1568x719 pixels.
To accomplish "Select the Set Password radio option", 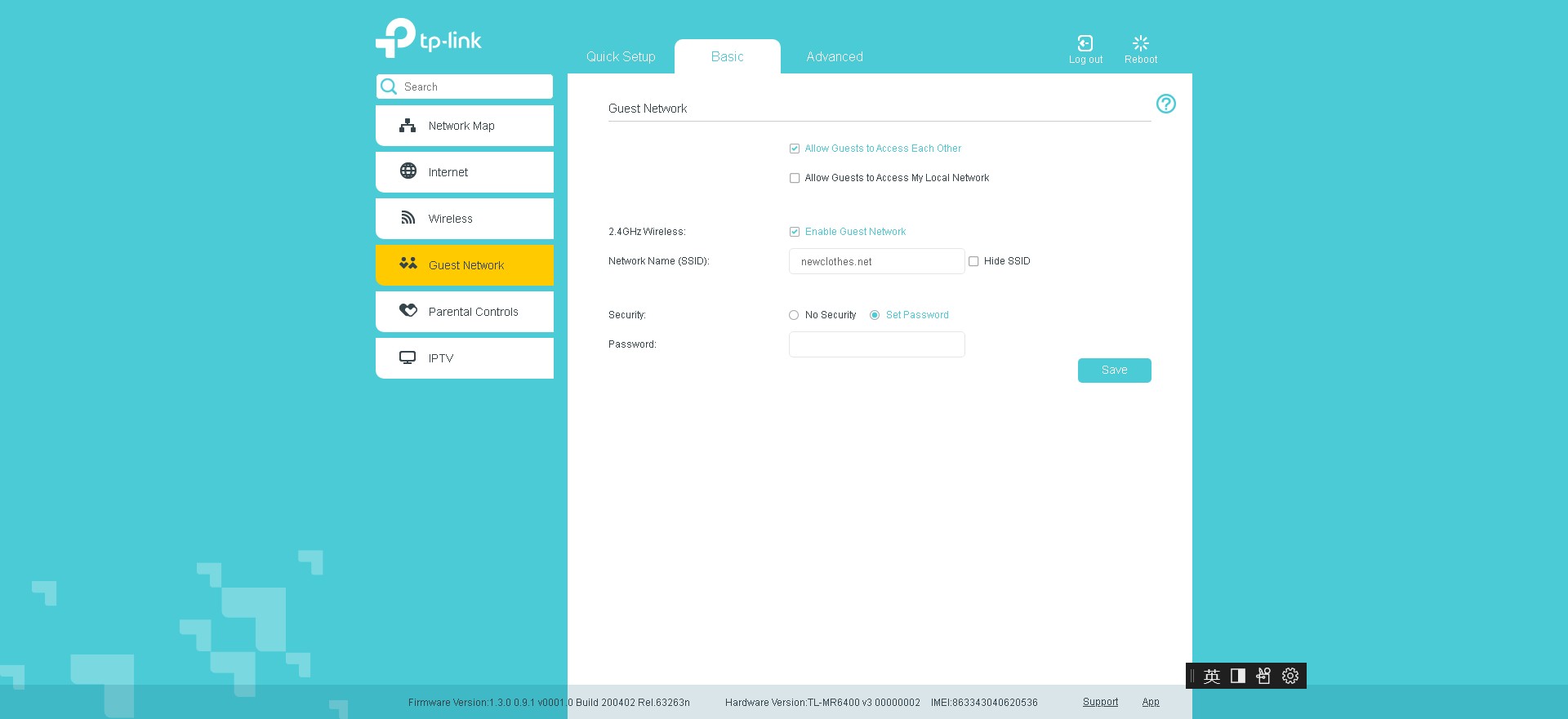I will (x=875, y=315).
